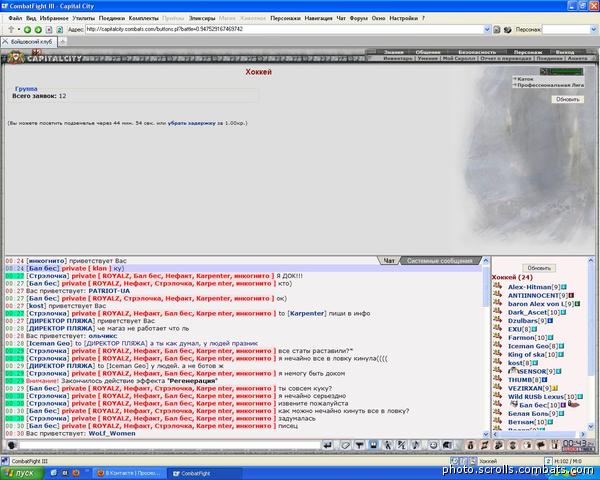Click the walking figure icon in chat toolbar
Image resolution: width=600 pixels, height=480 pixels.
(388, 445)
